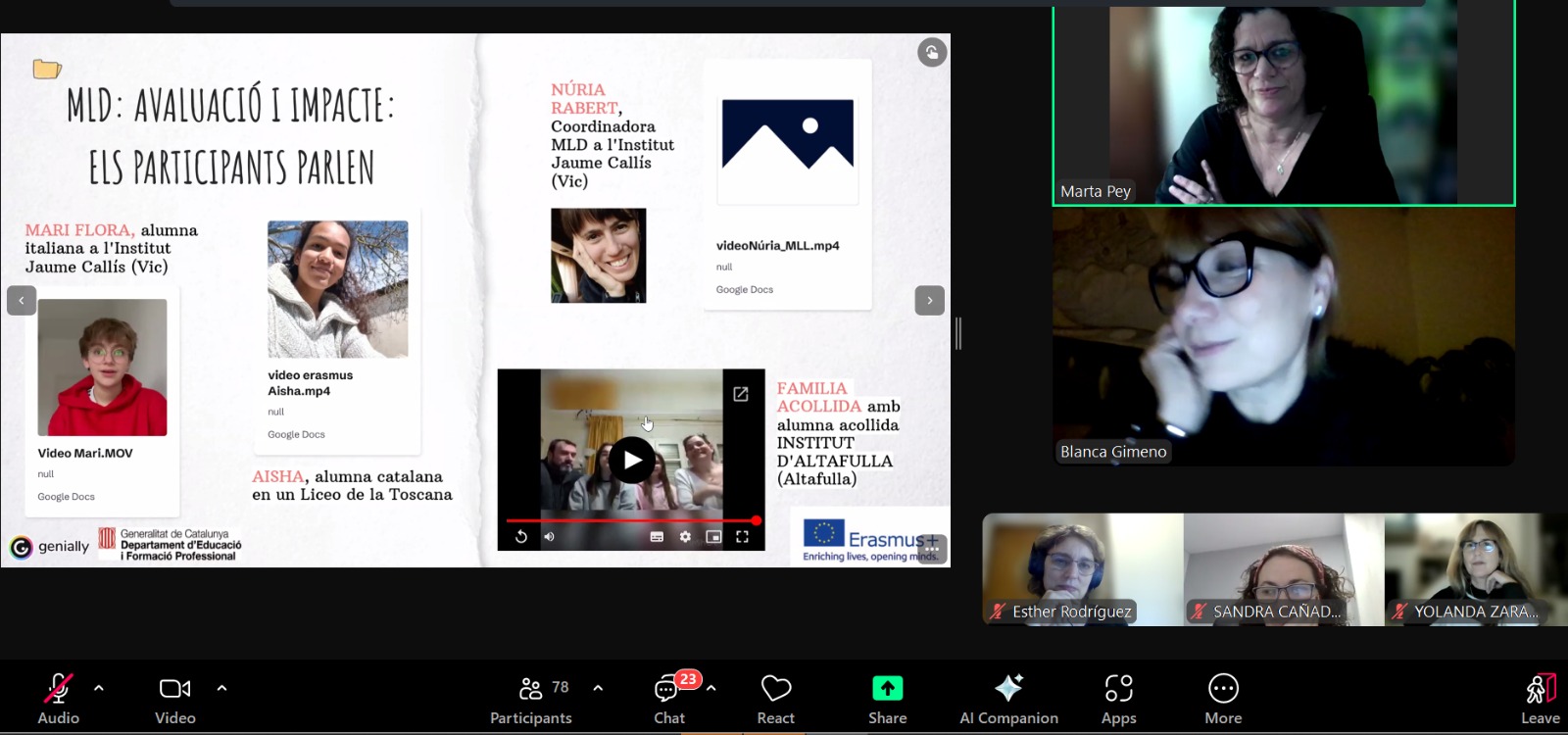Image resolution: width=1568 pixels, height=735 pixels.
Task: Click the green Share screen button
Action: pyautogui.click(x=887, y=699)
